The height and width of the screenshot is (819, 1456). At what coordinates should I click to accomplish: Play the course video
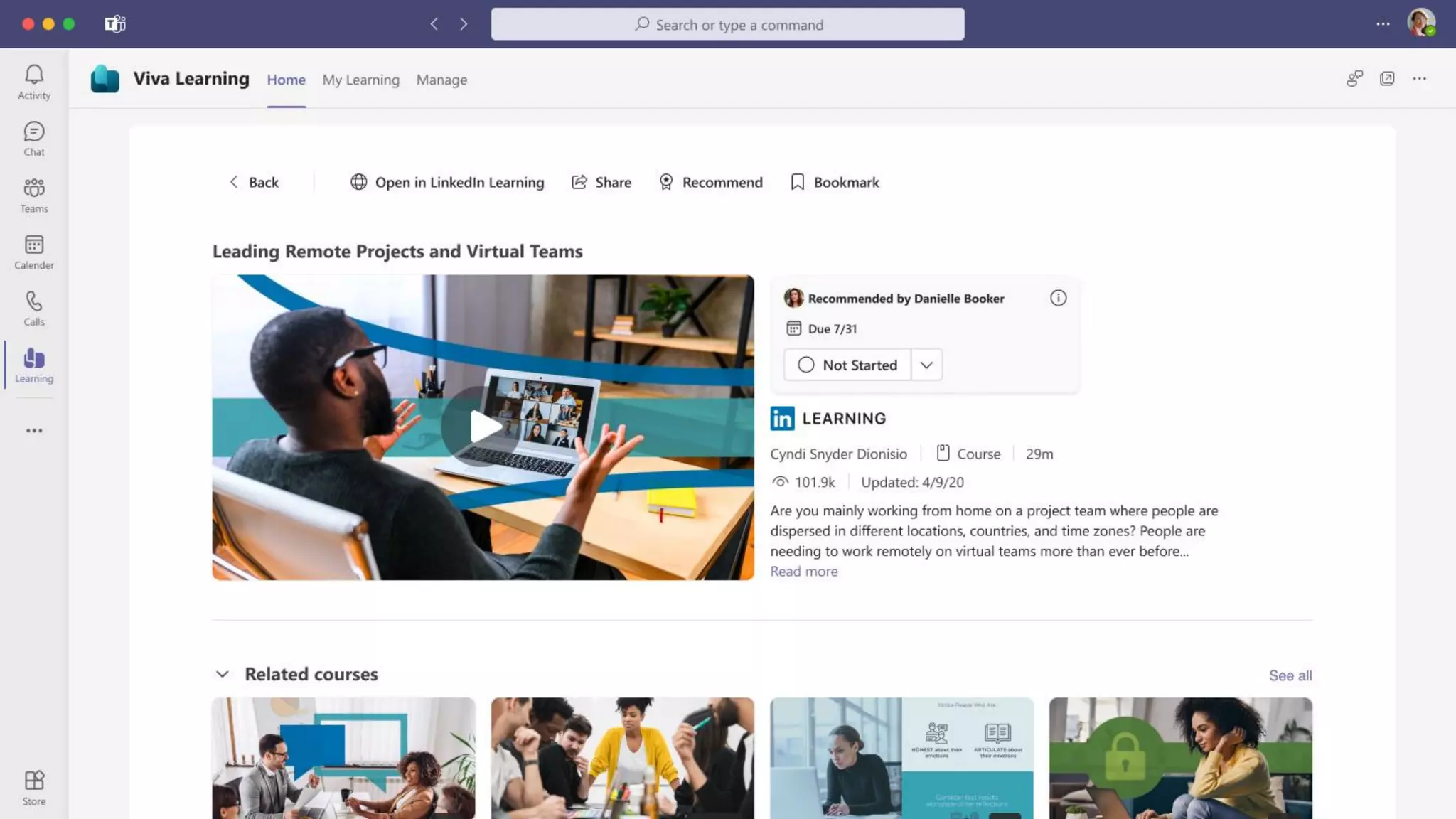(x=483, y=427)
